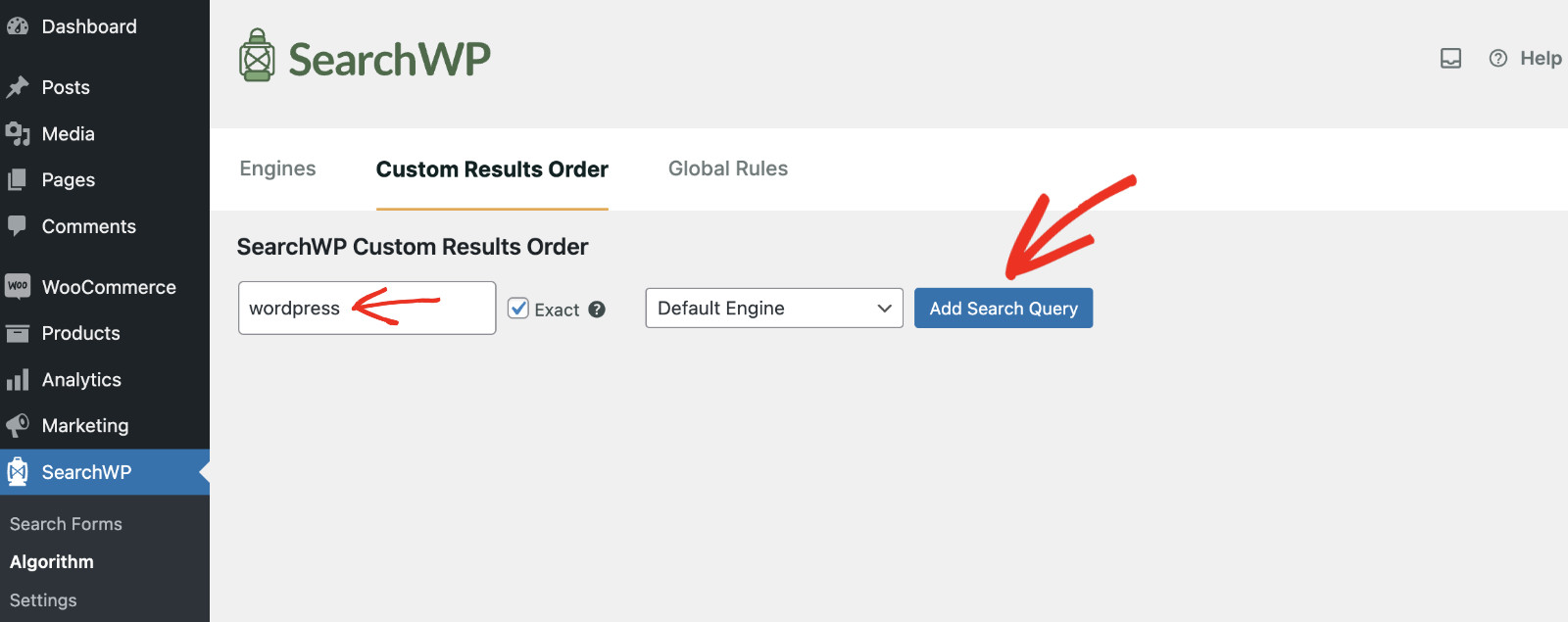Click the Add Search Query button
Screen dimensions: 1568x622
click(1004, 308)
